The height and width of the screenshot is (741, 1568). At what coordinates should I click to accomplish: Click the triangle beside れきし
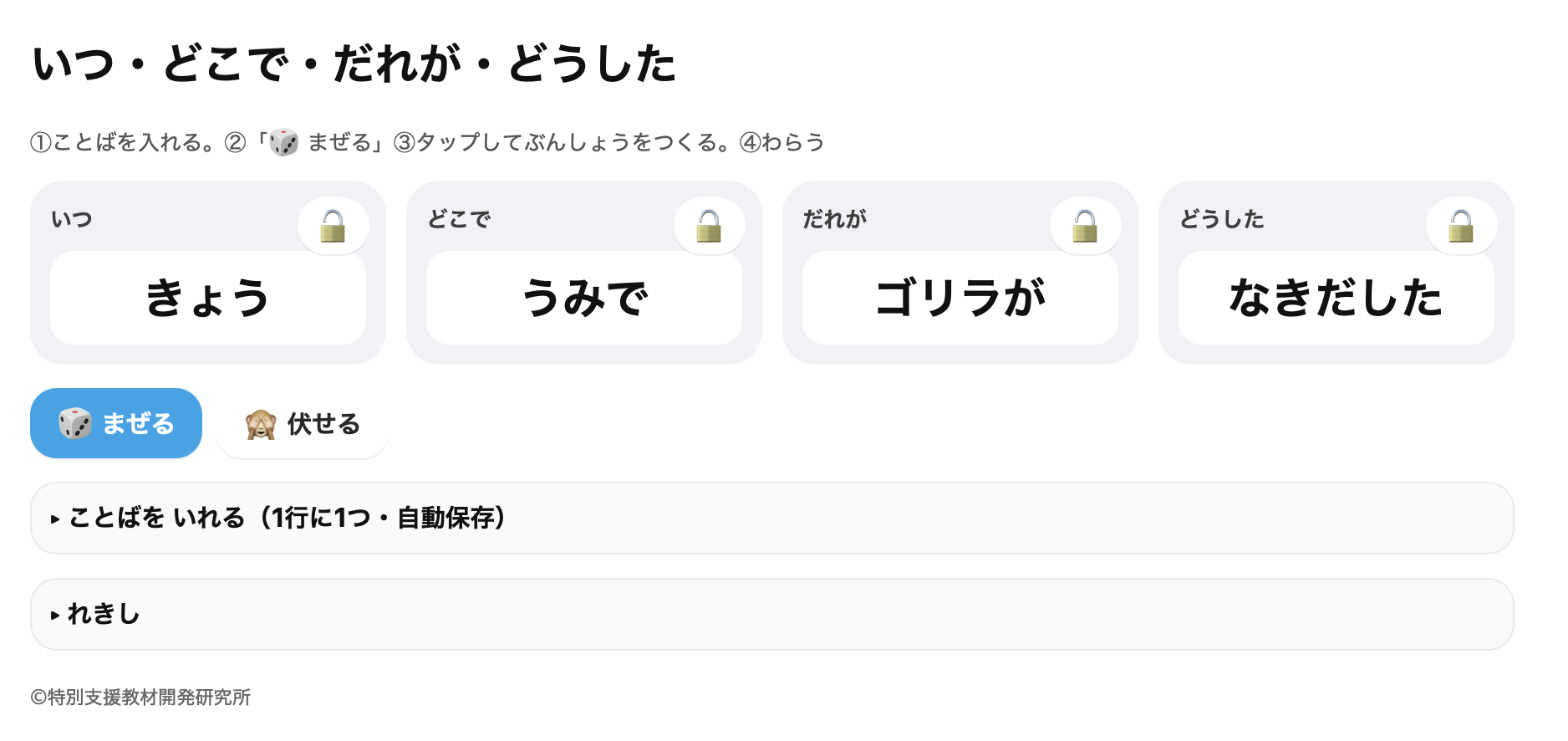[55, 616]
